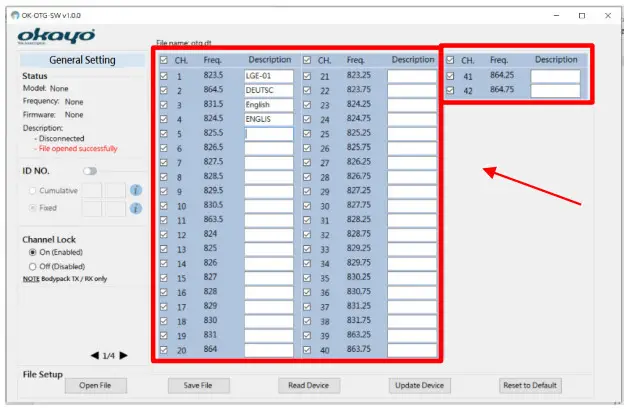Click description field for channel 5

(269, 134)
